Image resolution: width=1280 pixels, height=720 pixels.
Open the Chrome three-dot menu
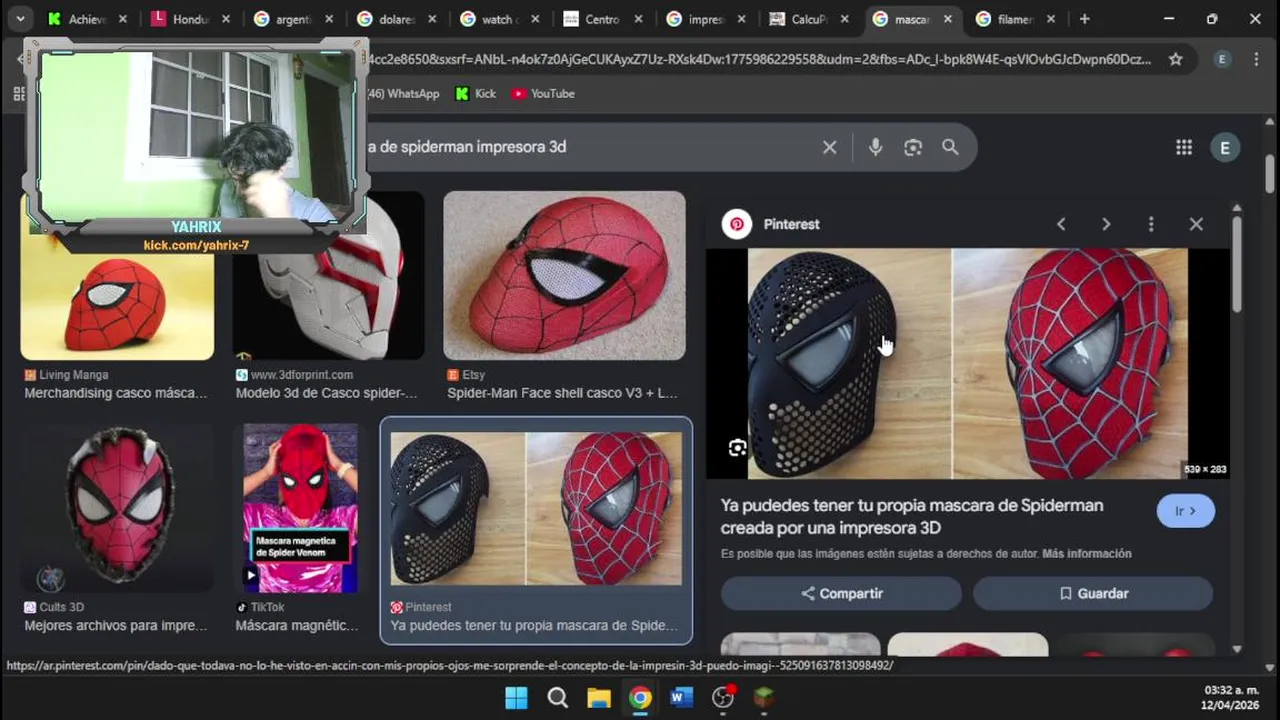click(x=1256, y=59)
